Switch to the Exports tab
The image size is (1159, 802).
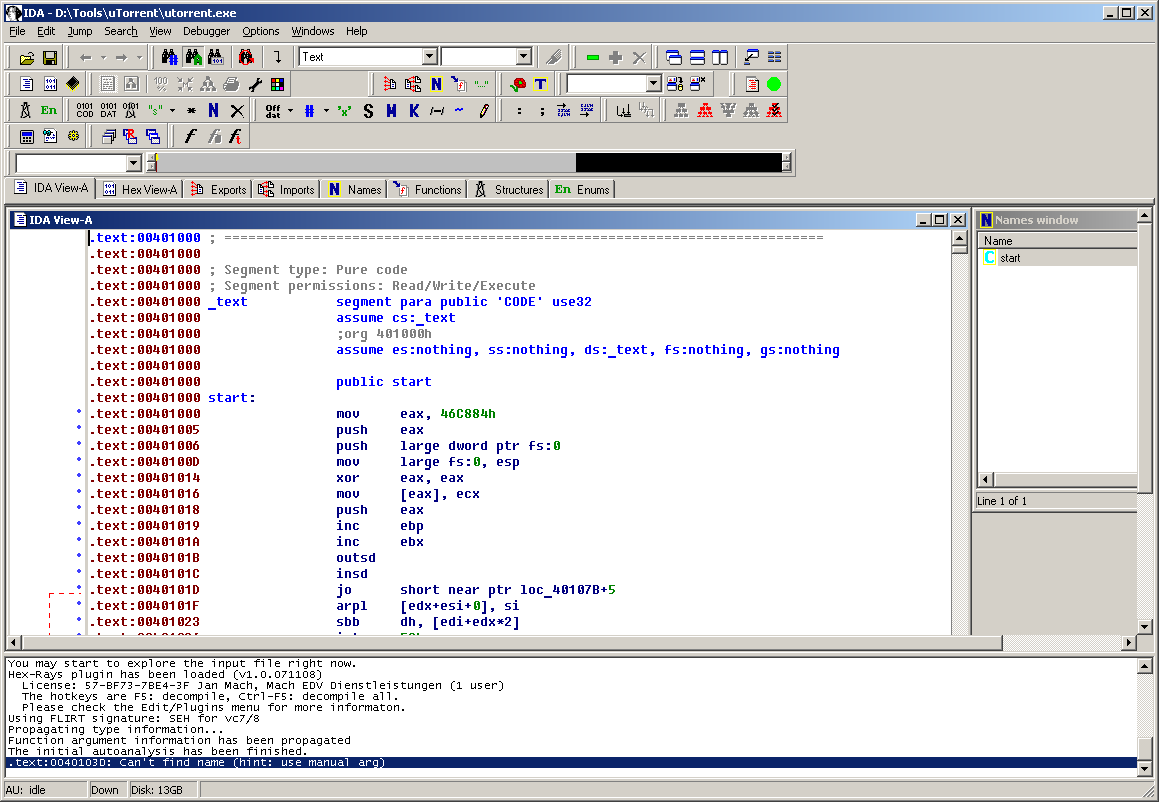(219, 190)
